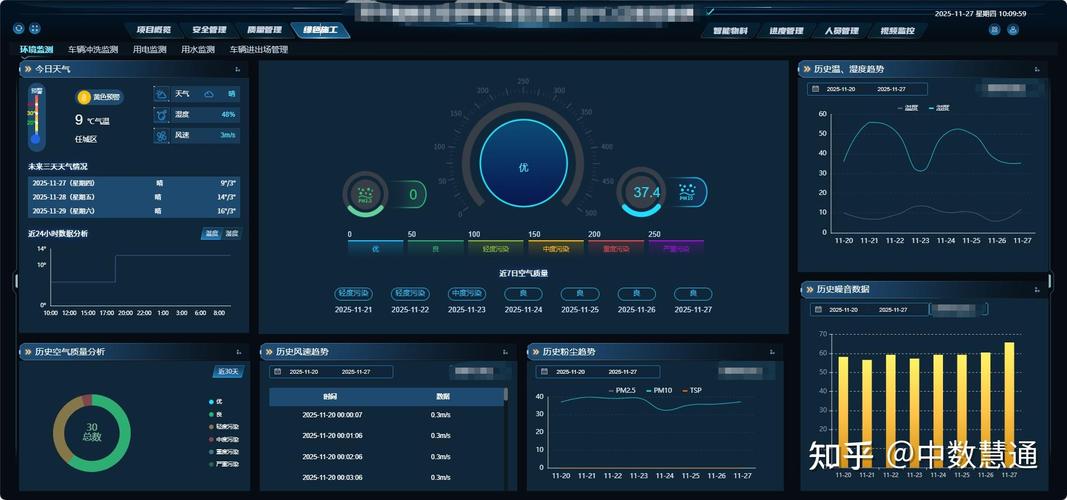Screen dimensions: 1067x500
Task: Click expand icon on 历史空气质量分析 header
Action: click(x=238, y=352)
